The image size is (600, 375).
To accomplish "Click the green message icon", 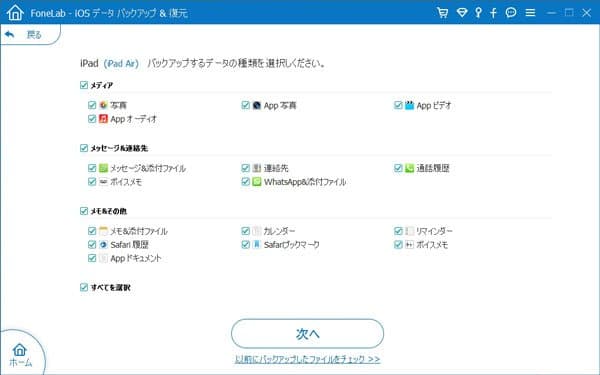I will 103,168.
